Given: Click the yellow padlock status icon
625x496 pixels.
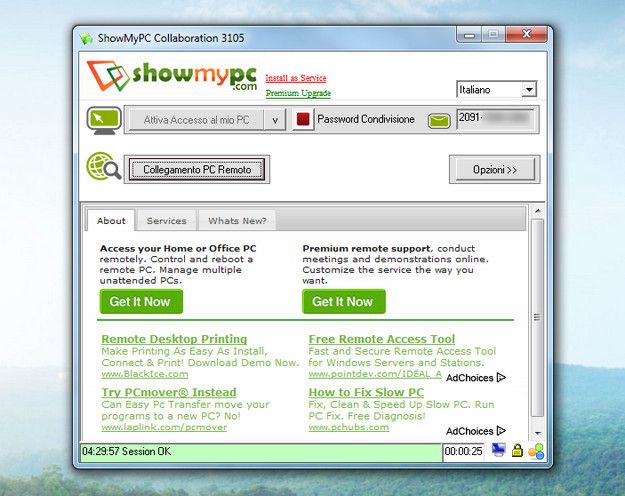Looking at the screenshot, I should [x=517, y=451].
